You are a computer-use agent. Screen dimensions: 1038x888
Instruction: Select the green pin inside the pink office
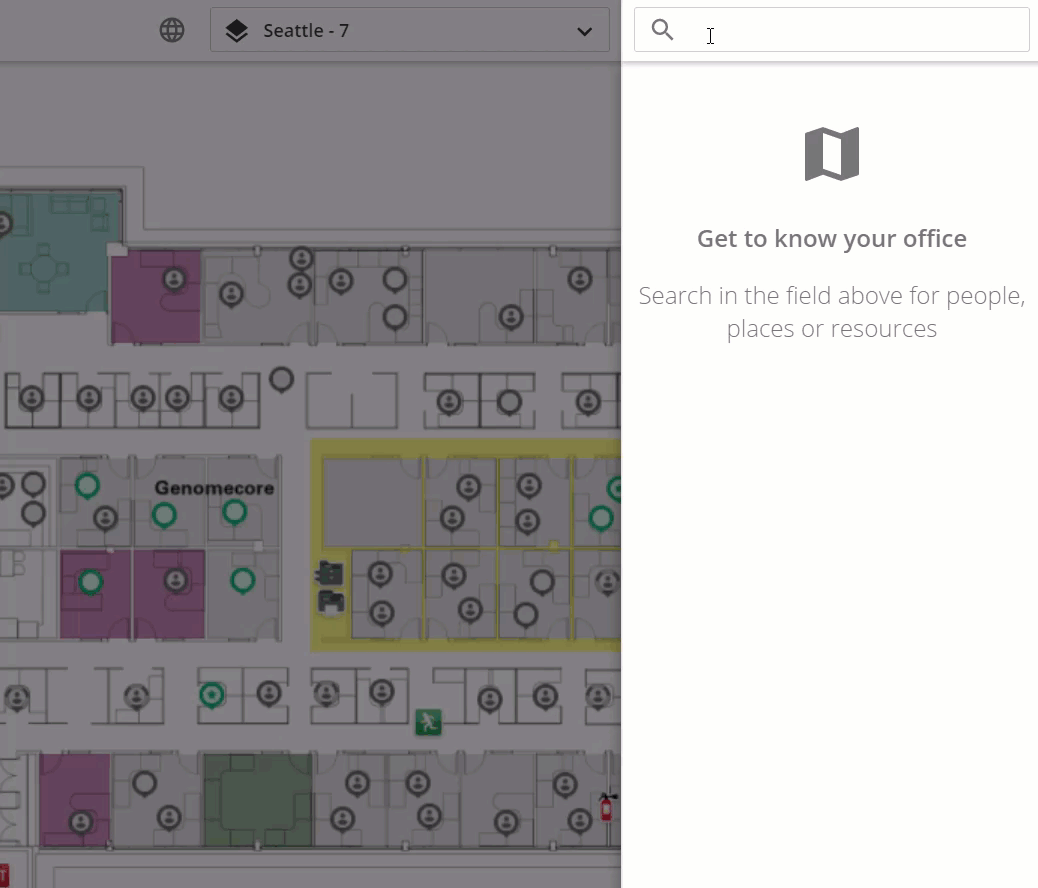click(x=91, y=581)
